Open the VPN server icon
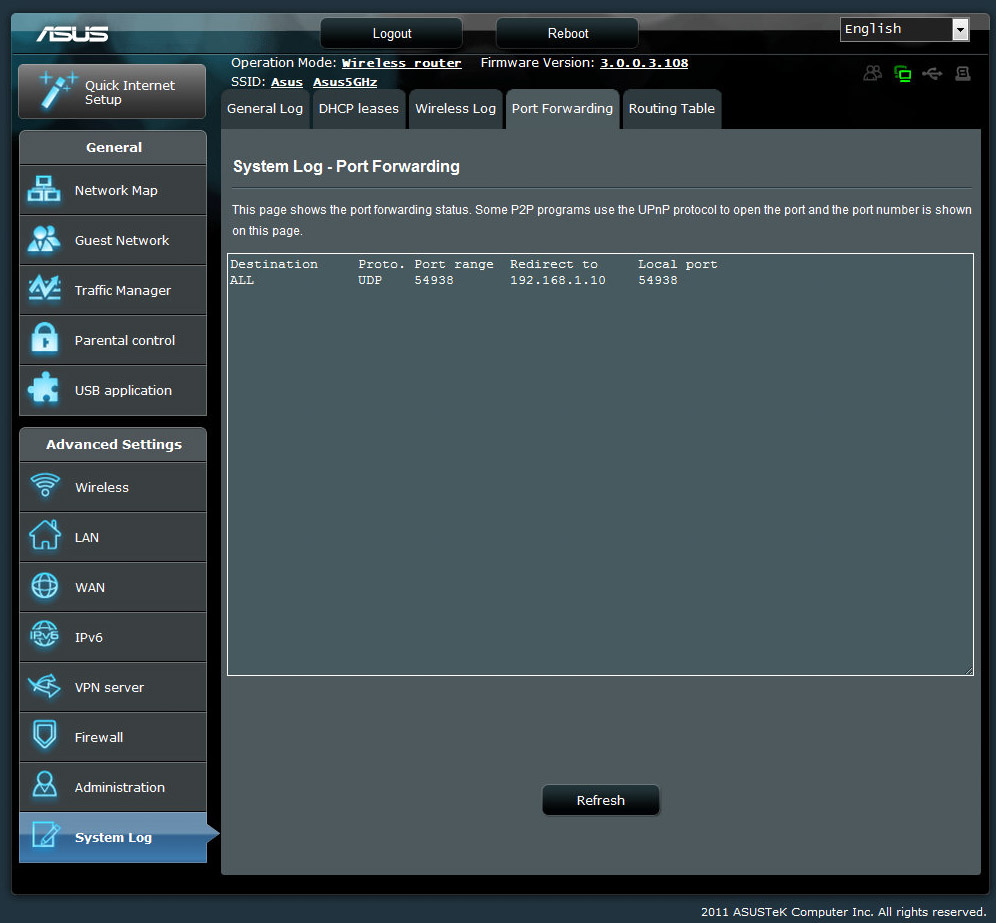The height and width of the screenshot is (923, 996). [x=44, y=687]
